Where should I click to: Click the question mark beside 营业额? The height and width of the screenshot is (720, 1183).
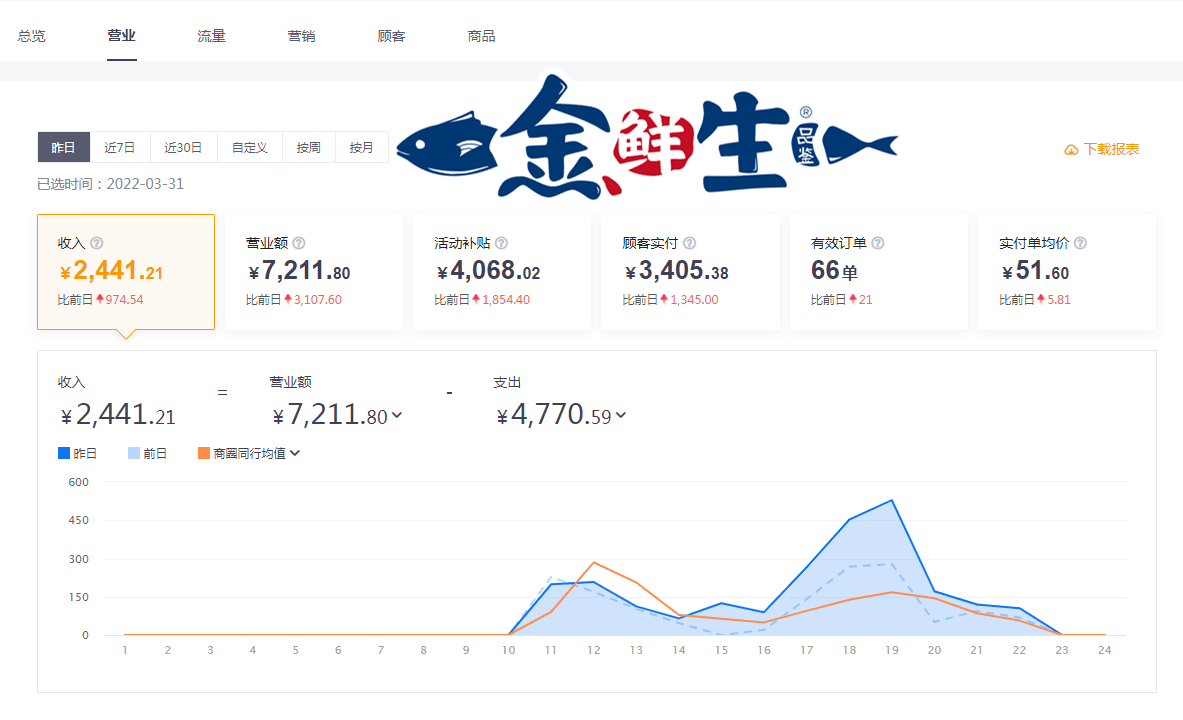coord(299,242)
